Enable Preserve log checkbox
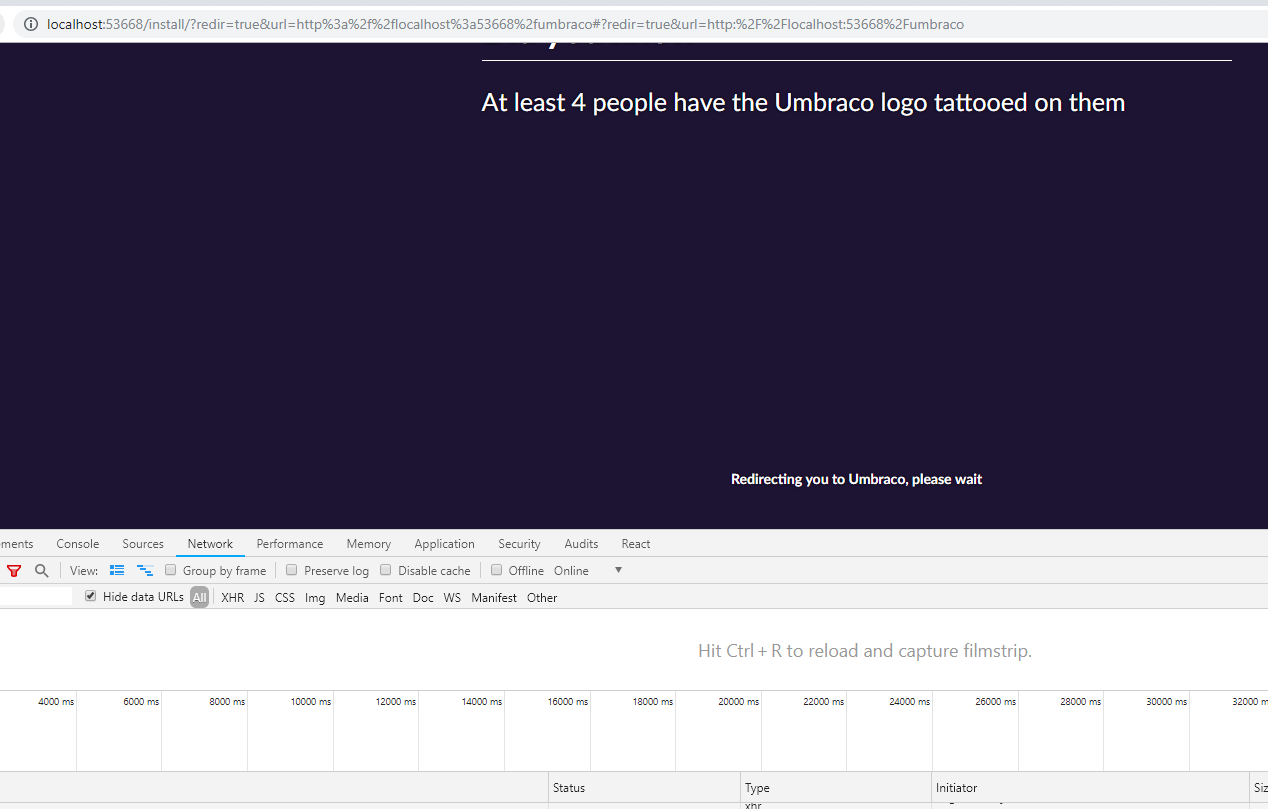 [292, 570]
